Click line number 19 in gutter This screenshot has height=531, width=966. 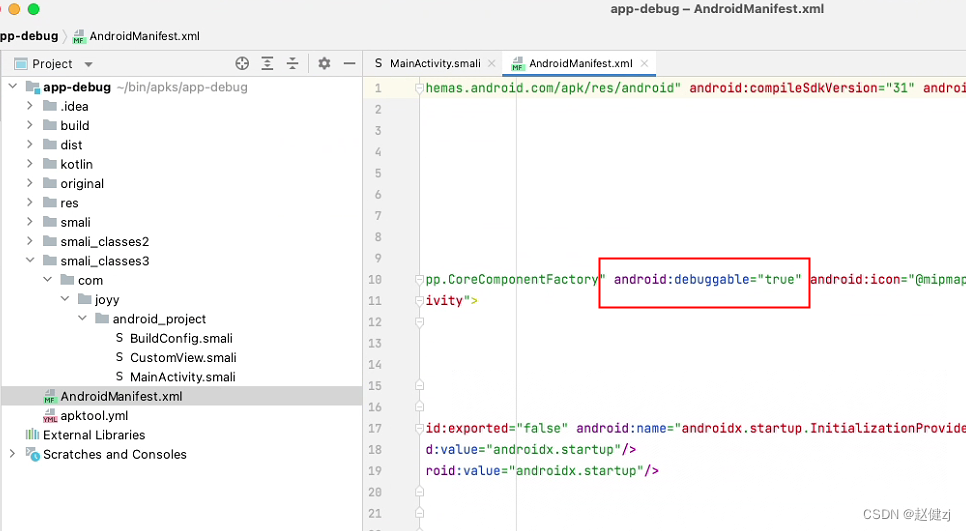click(x=375, y=471)
